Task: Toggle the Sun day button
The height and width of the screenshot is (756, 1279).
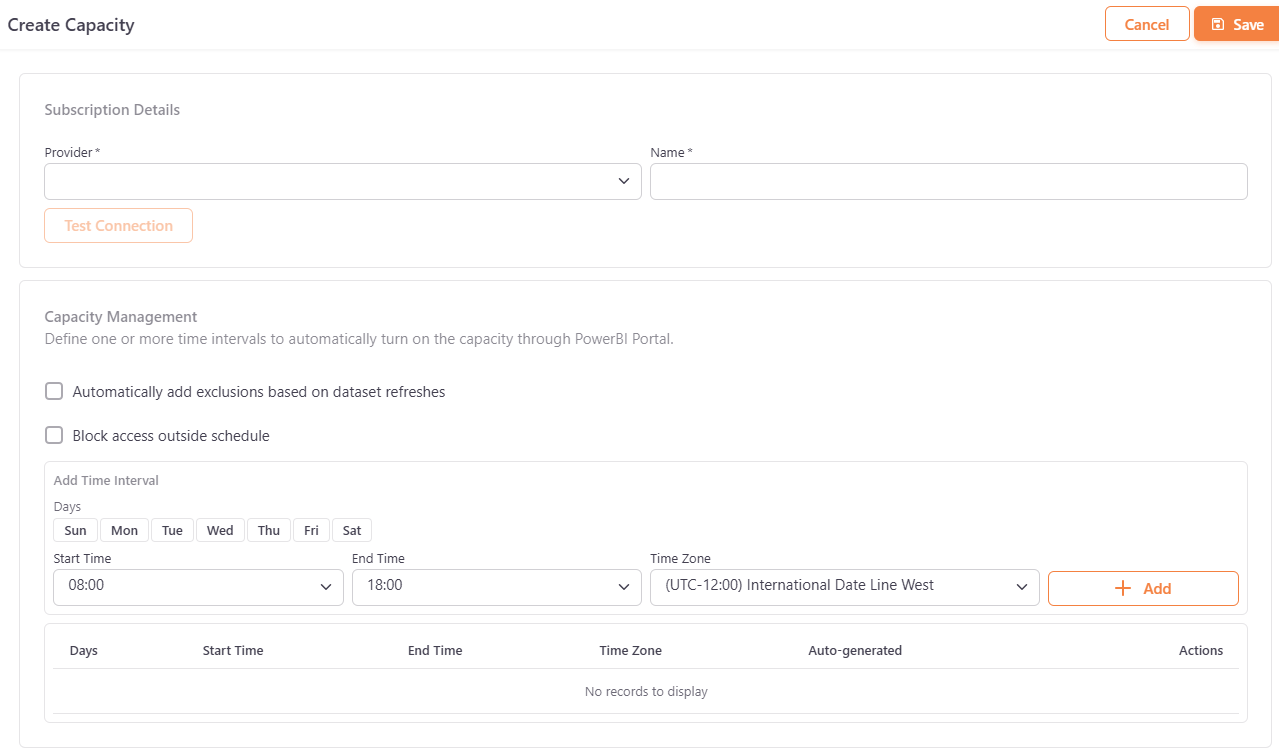Action: tap(75, 530)
